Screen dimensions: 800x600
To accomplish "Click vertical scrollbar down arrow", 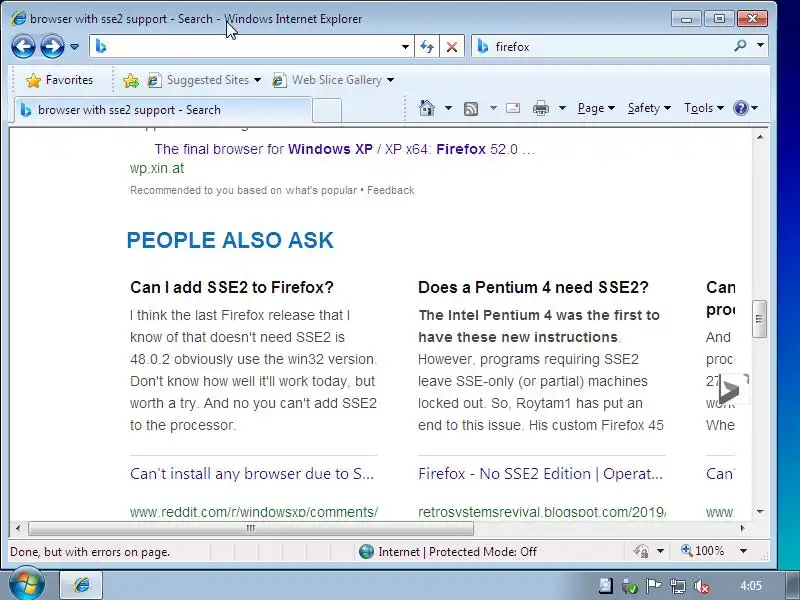I will (760, 512).
